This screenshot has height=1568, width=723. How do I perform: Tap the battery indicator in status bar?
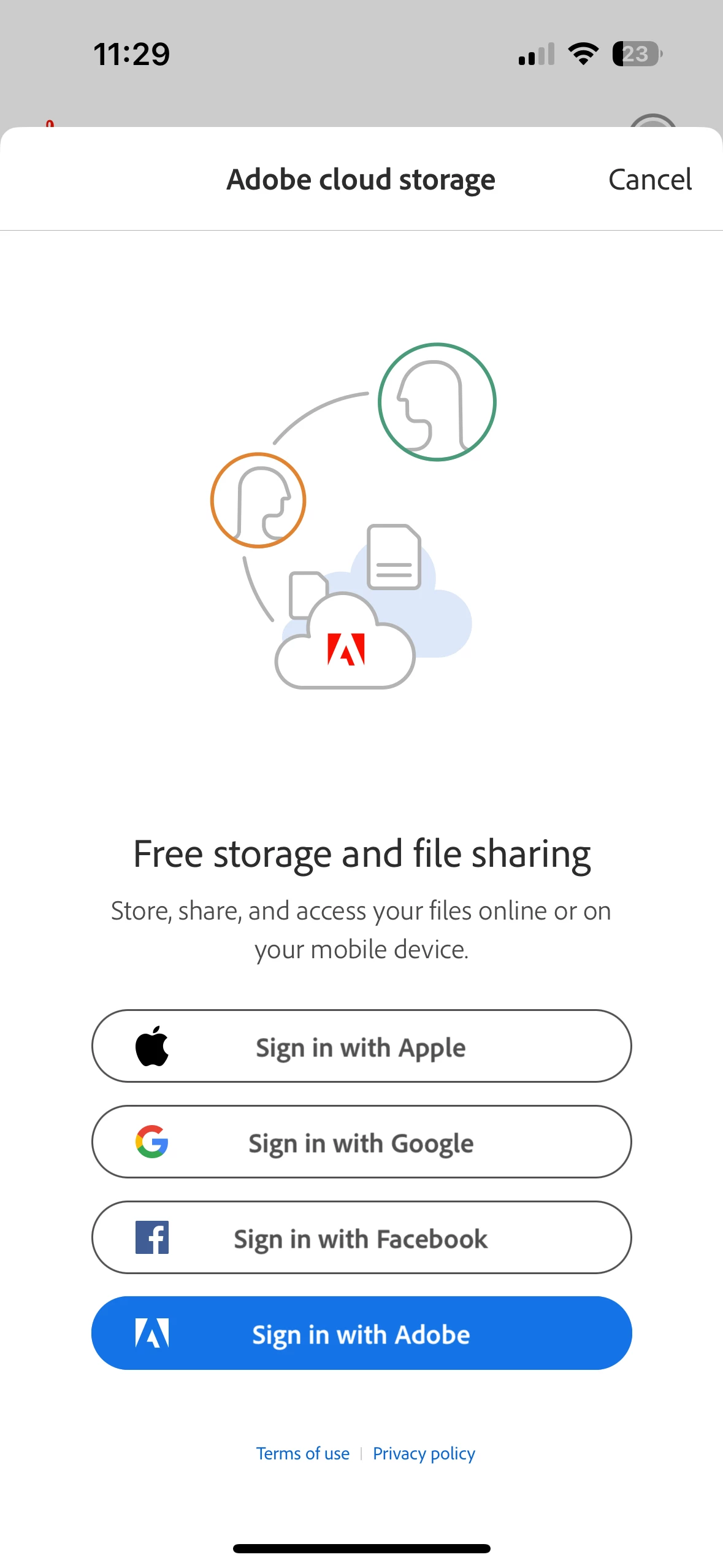coord(637,54)
